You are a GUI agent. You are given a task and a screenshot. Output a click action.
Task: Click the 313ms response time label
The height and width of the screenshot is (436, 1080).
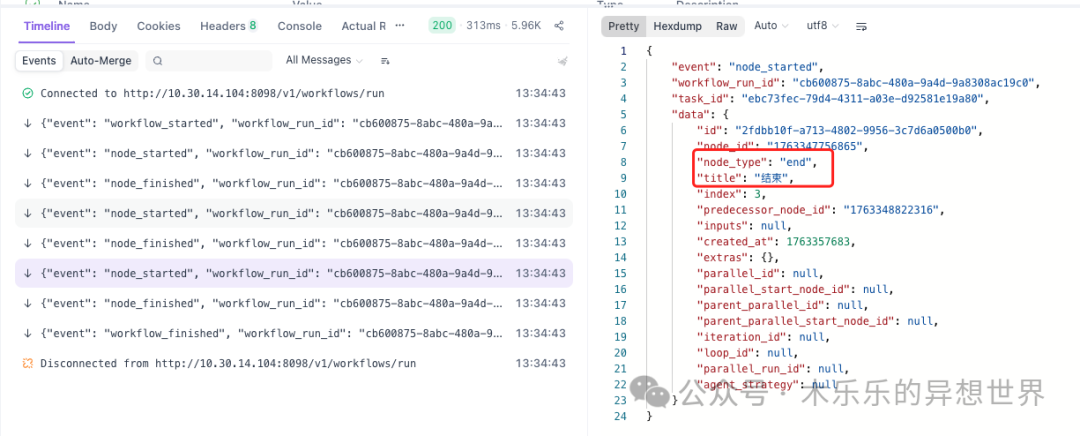482,25
